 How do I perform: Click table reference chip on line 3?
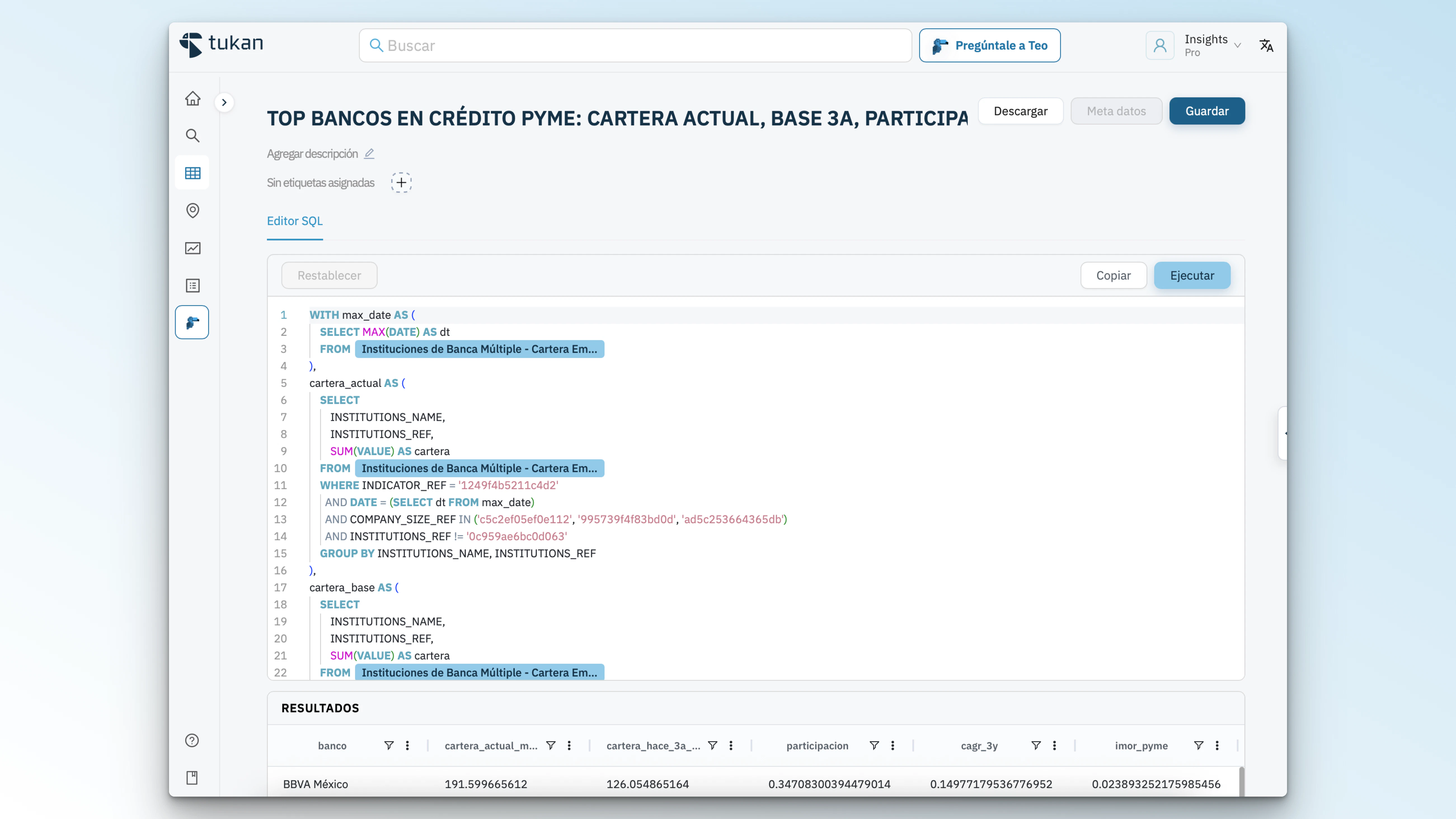click(479, 349)
